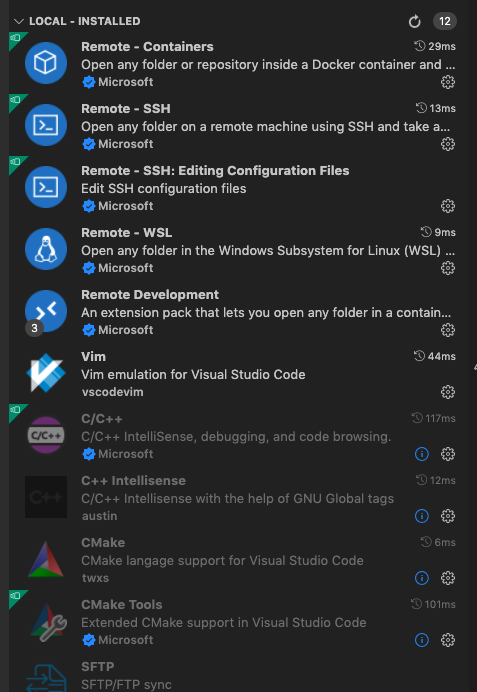Open Manage gear for CMake Tools
477x692 pixels.
[447, 640]
